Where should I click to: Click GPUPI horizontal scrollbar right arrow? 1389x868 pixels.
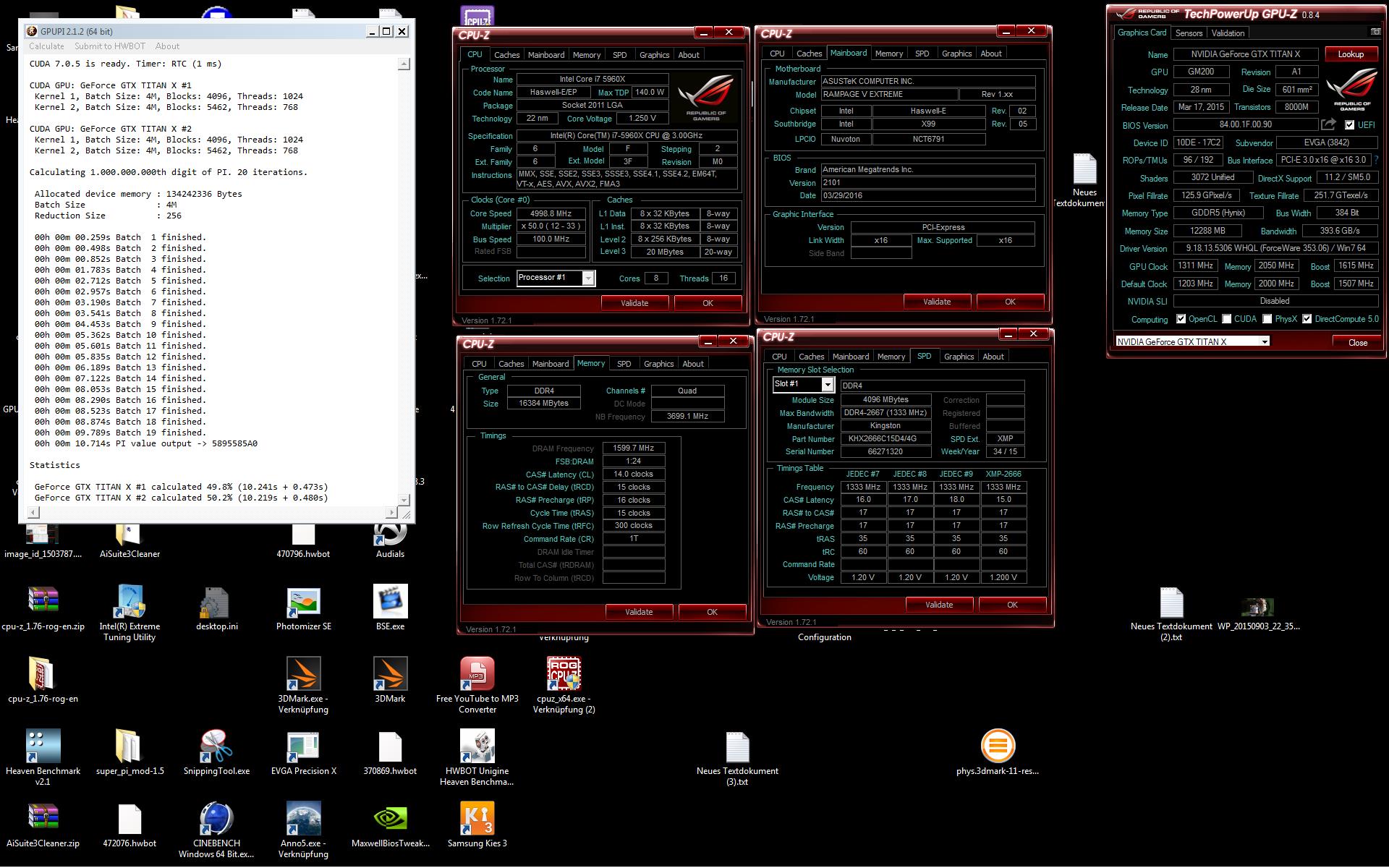click(x=391, y=513)
